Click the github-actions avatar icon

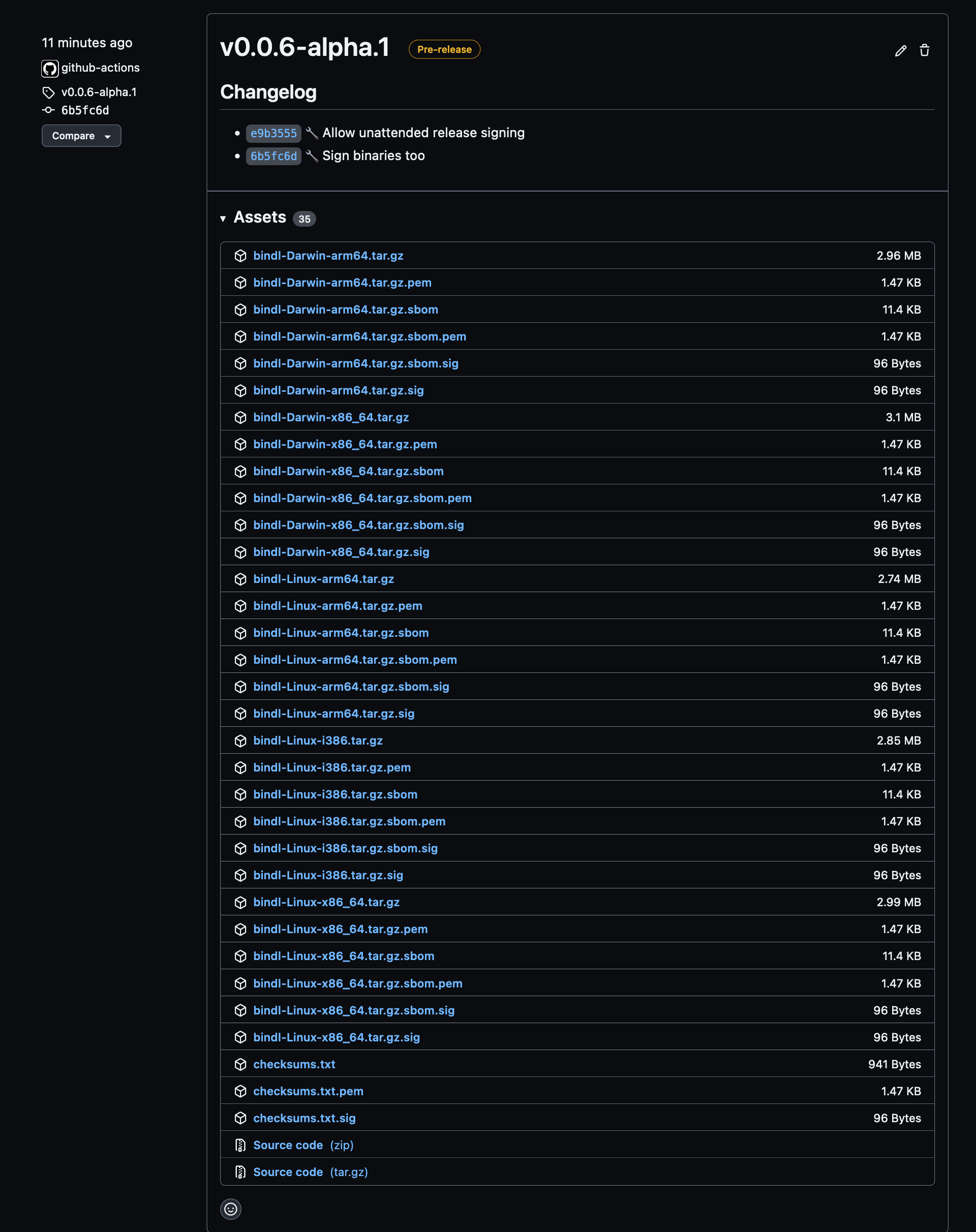[x=50, y=69]
